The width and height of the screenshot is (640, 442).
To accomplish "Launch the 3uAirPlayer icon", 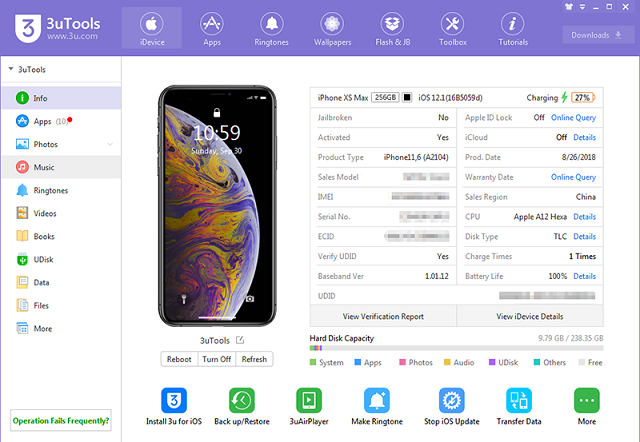I will point(310,401).
